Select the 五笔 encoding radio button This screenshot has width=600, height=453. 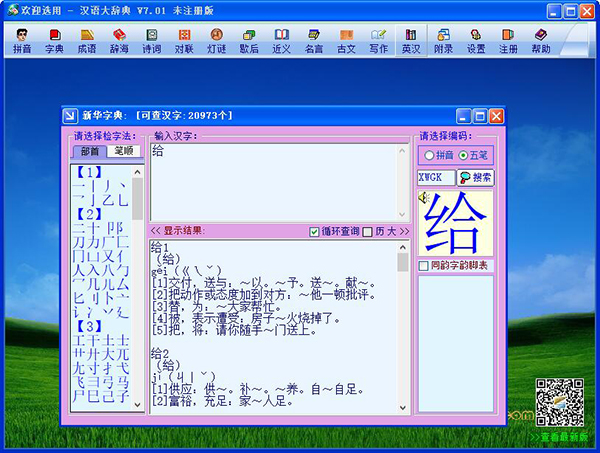pos(463,155)
